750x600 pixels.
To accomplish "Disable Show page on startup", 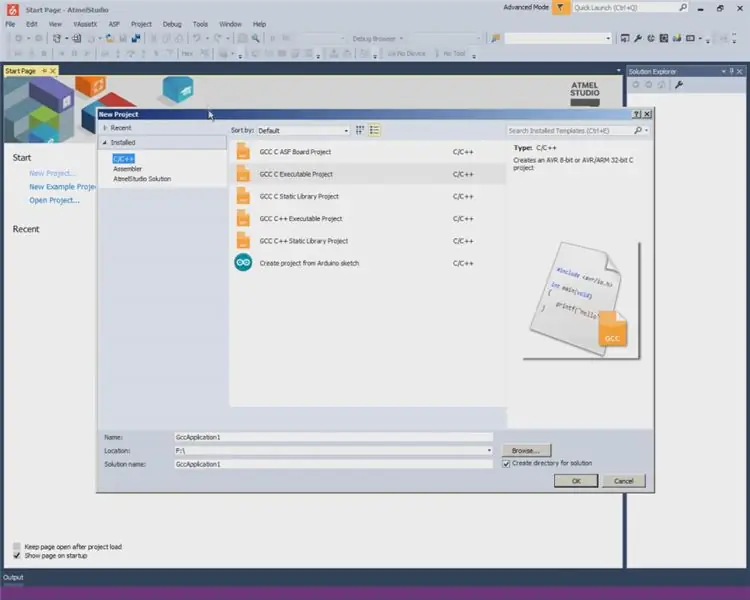I will click(x=17, y=556).
